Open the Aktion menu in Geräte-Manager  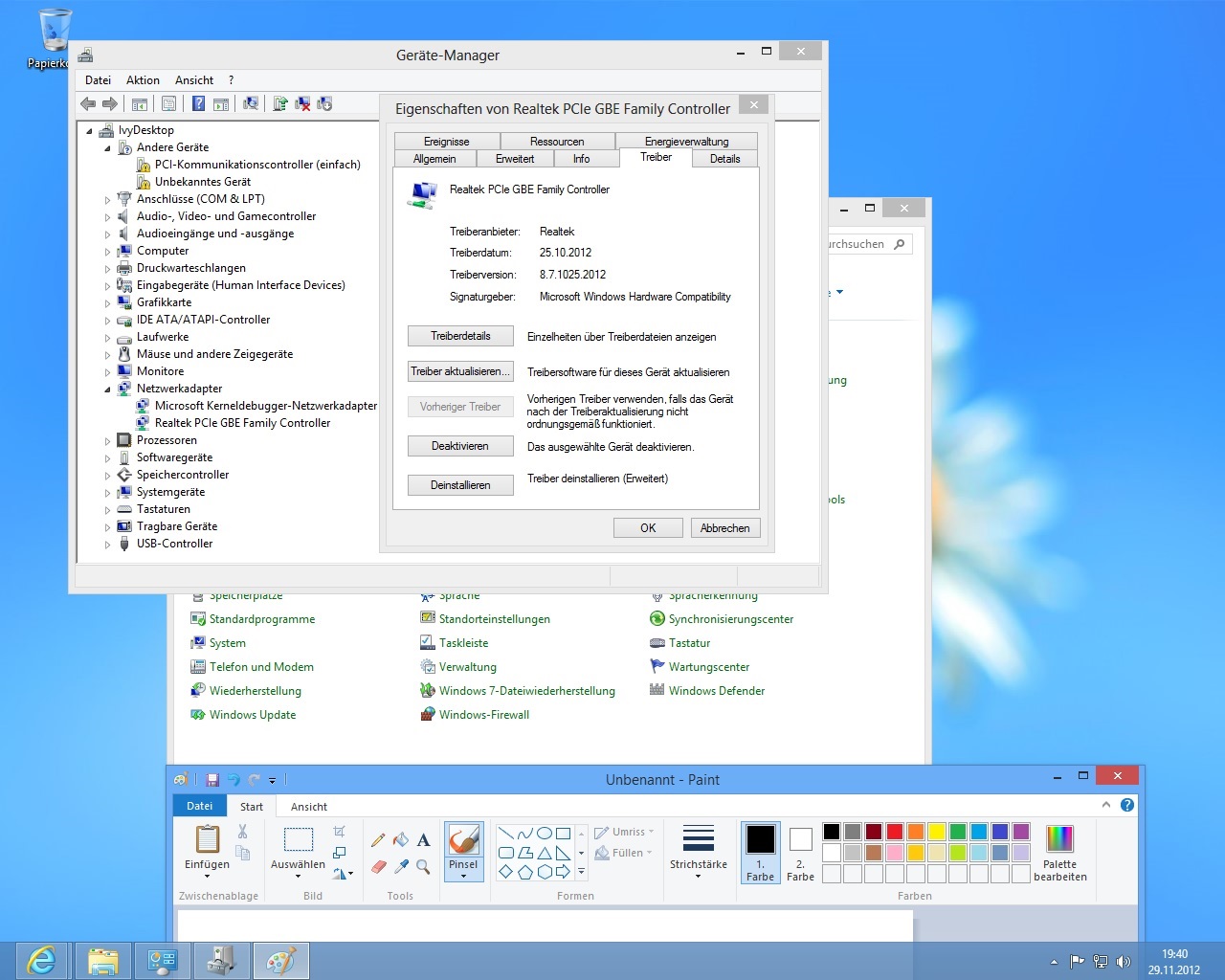coord(143,80)
